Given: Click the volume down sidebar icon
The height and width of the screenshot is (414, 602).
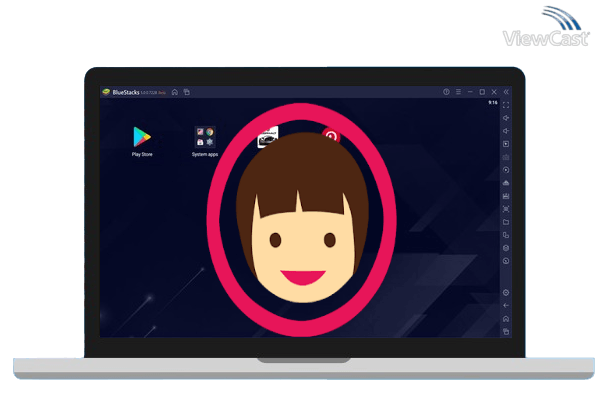Looking at the screenshot, I should [506, 131].
